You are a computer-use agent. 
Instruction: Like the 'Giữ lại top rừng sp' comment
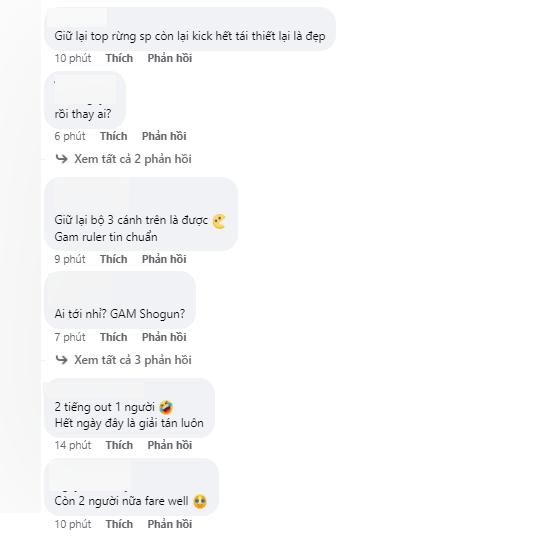pyautogui.click(x=119, y=58)
